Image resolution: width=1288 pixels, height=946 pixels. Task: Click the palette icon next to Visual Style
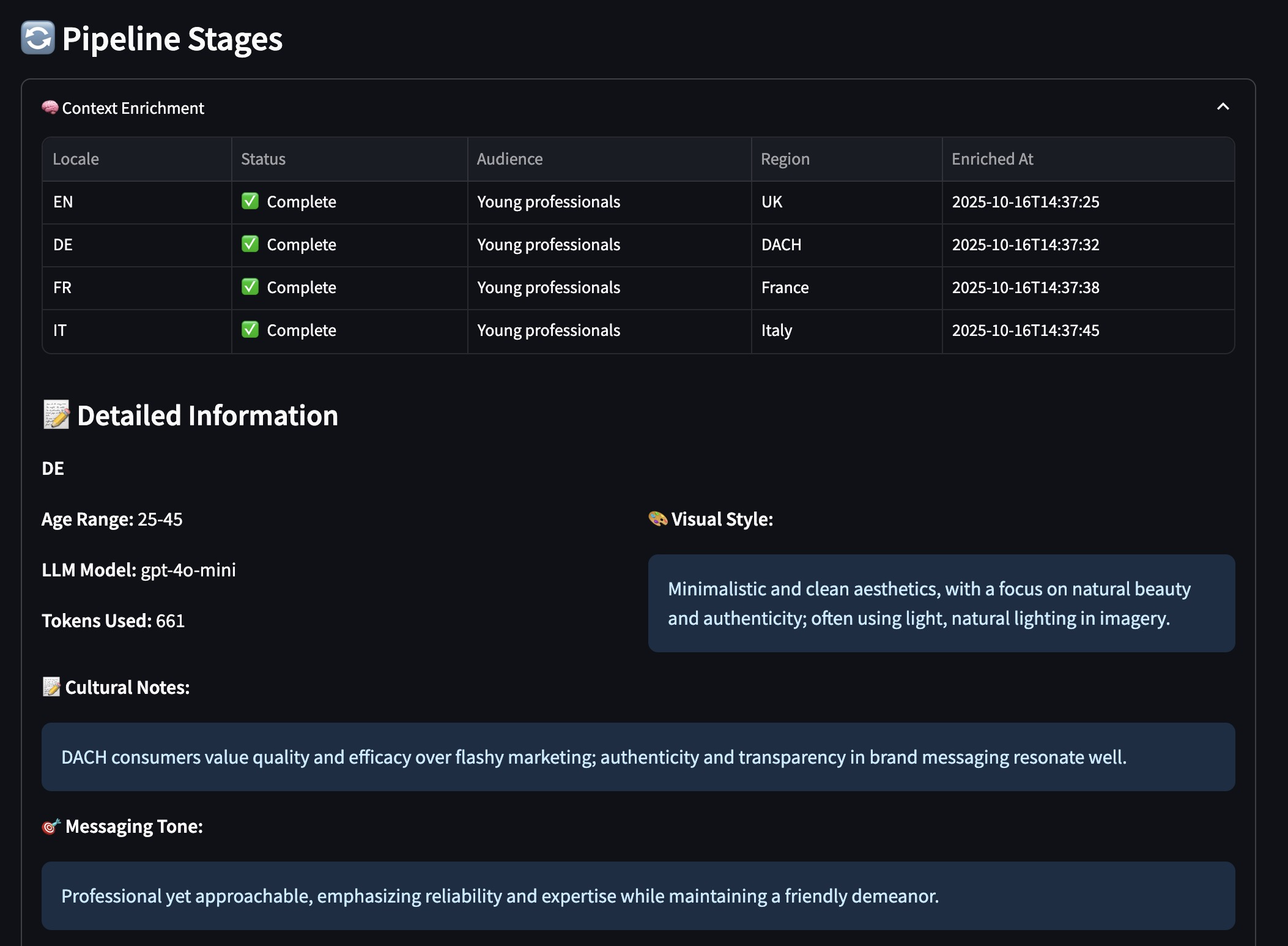(x=658, y=519)
